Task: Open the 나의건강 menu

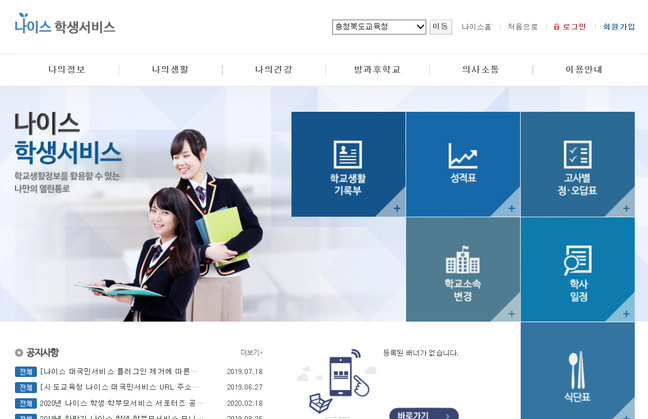Action: coord(273,69)
